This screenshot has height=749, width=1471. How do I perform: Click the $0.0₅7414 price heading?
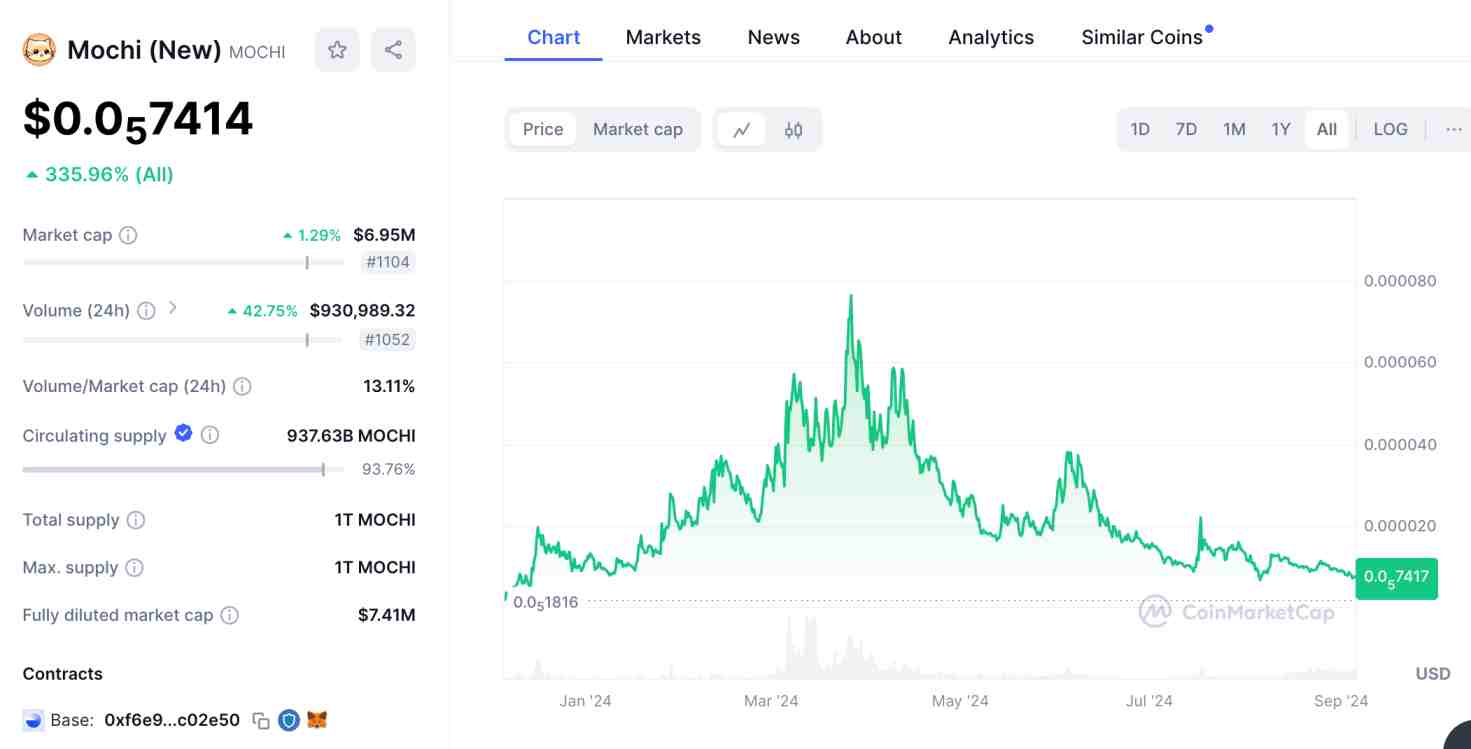click(x=138, y=120)
